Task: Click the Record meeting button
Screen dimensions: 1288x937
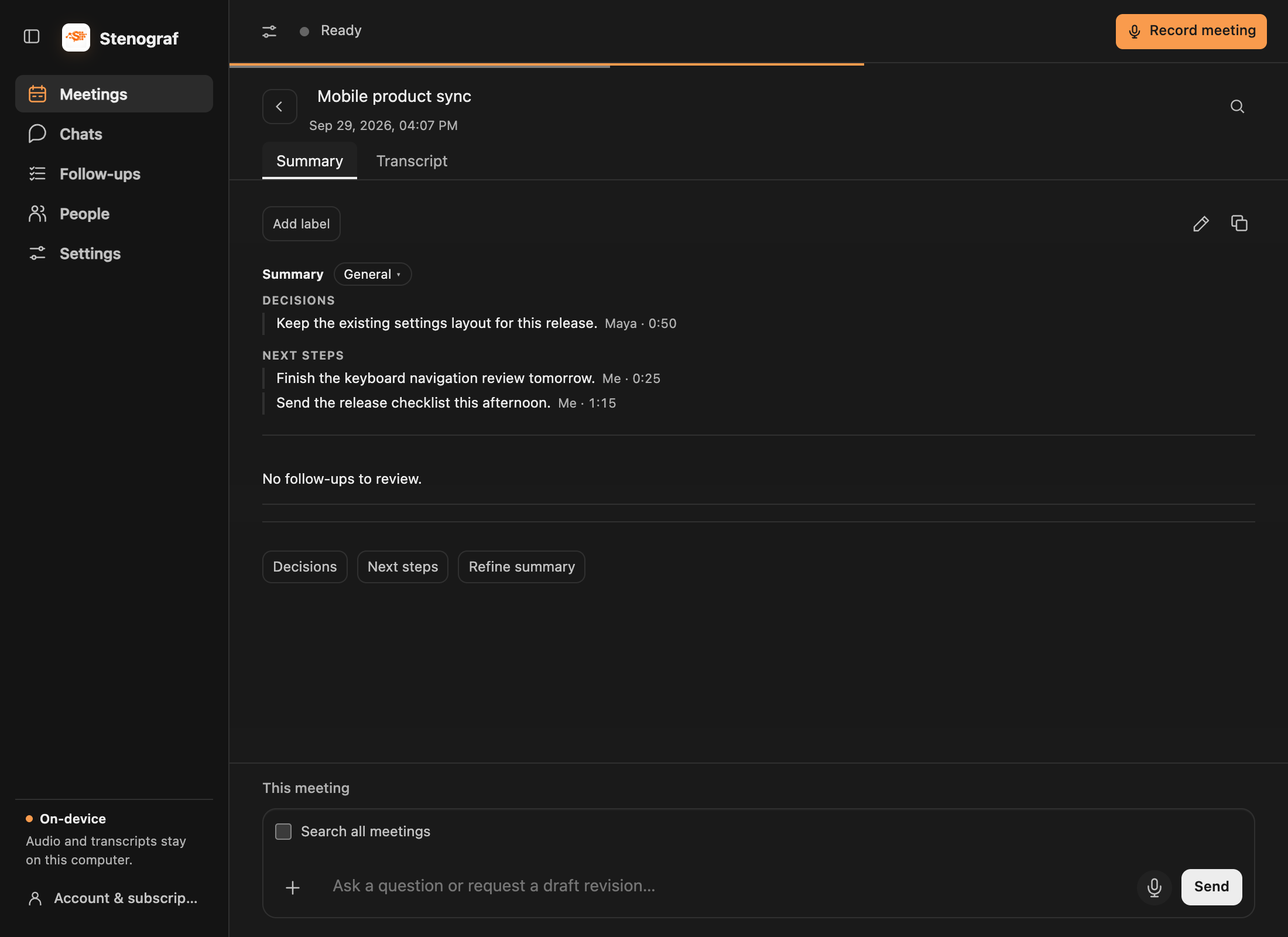Action: click(x=1191, y=31)
